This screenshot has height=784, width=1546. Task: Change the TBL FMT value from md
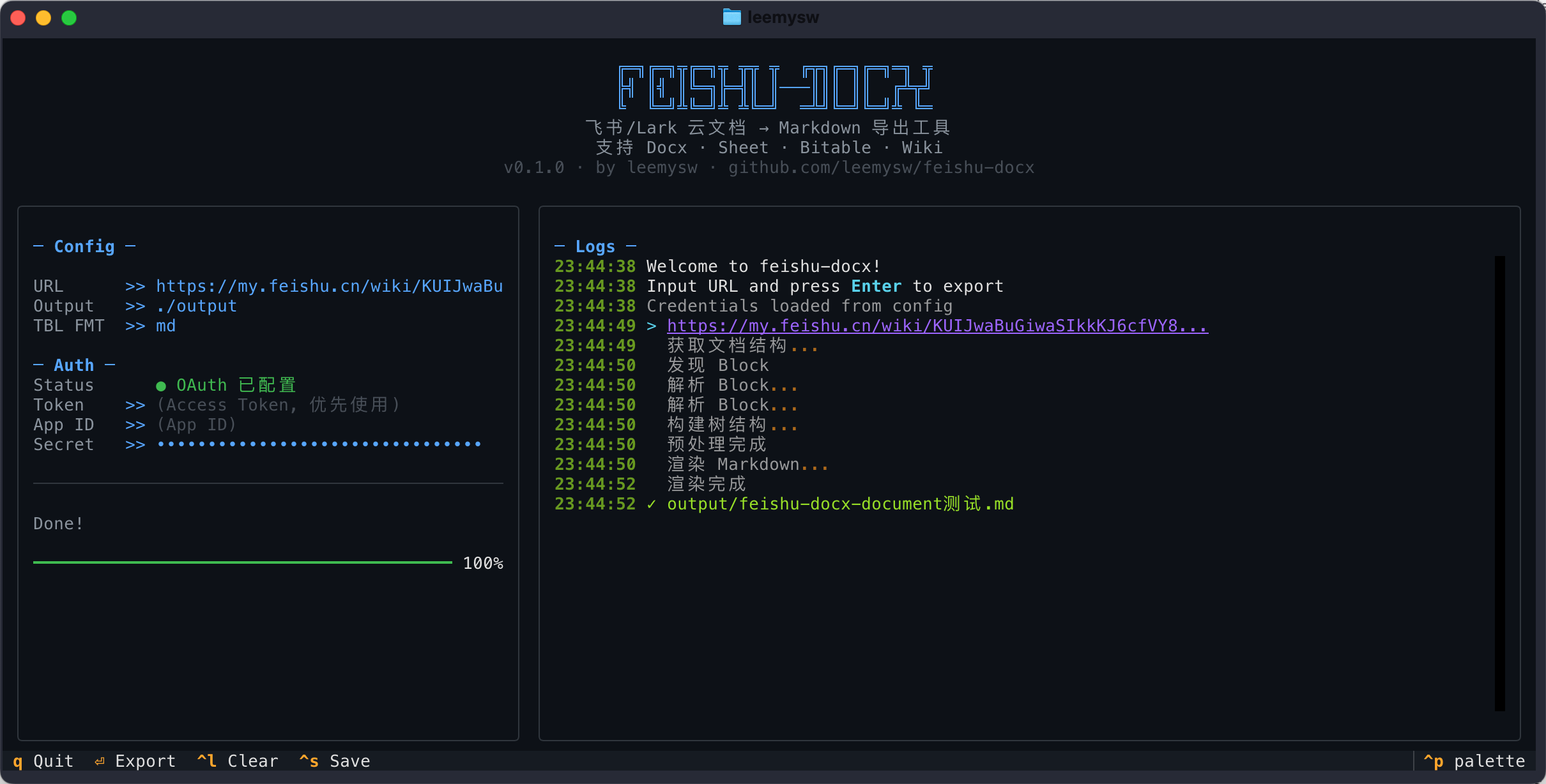(165, 326)
